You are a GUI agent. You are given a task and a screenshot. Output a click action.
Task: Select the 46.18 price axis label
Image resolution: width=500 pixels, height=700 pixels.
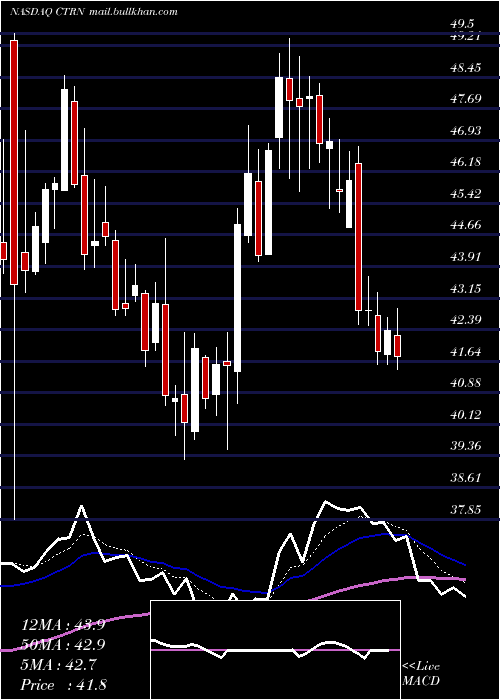(466, 162)
